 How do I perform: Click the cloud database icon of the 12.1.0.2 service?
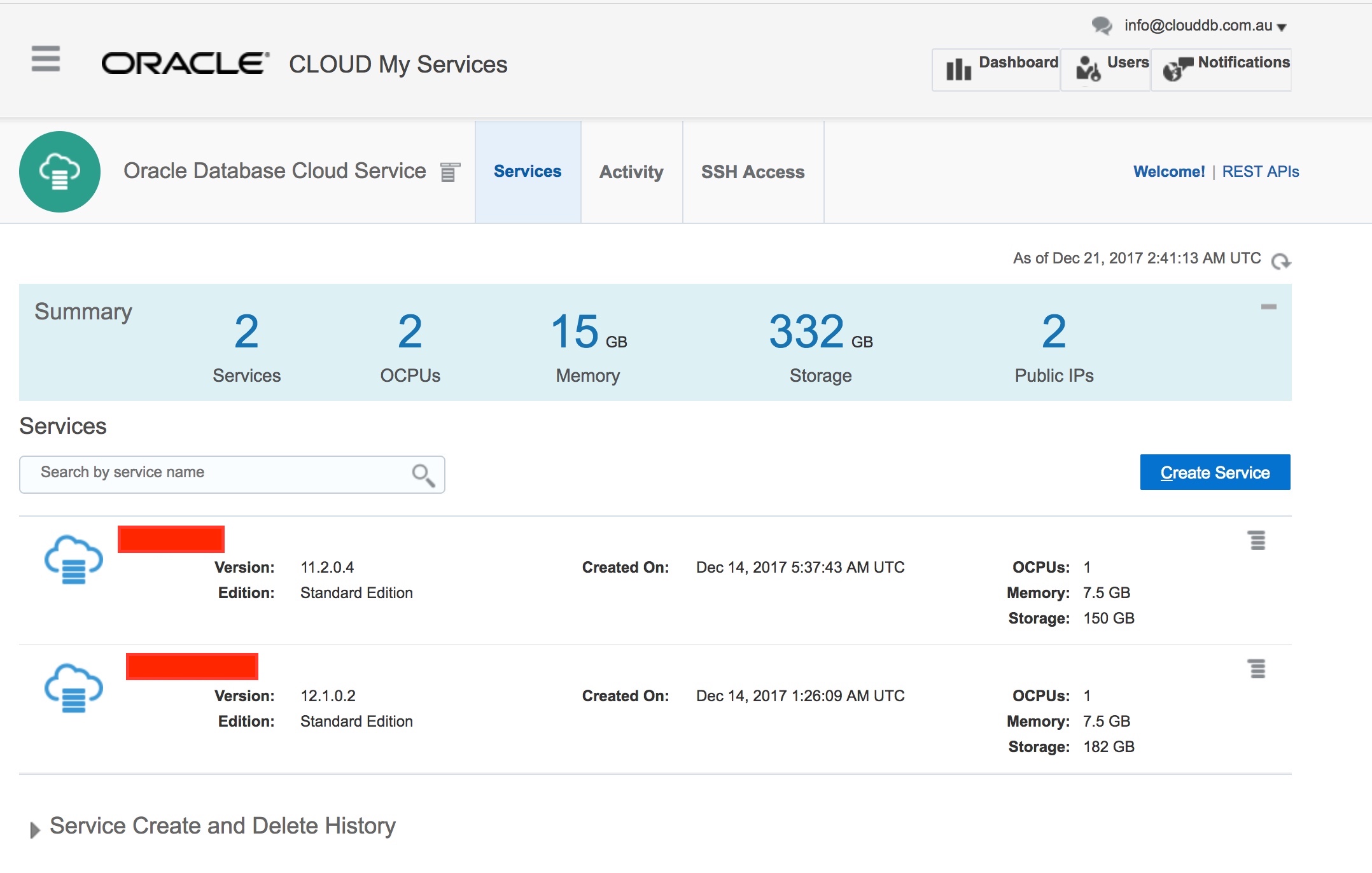coord(74,688)
